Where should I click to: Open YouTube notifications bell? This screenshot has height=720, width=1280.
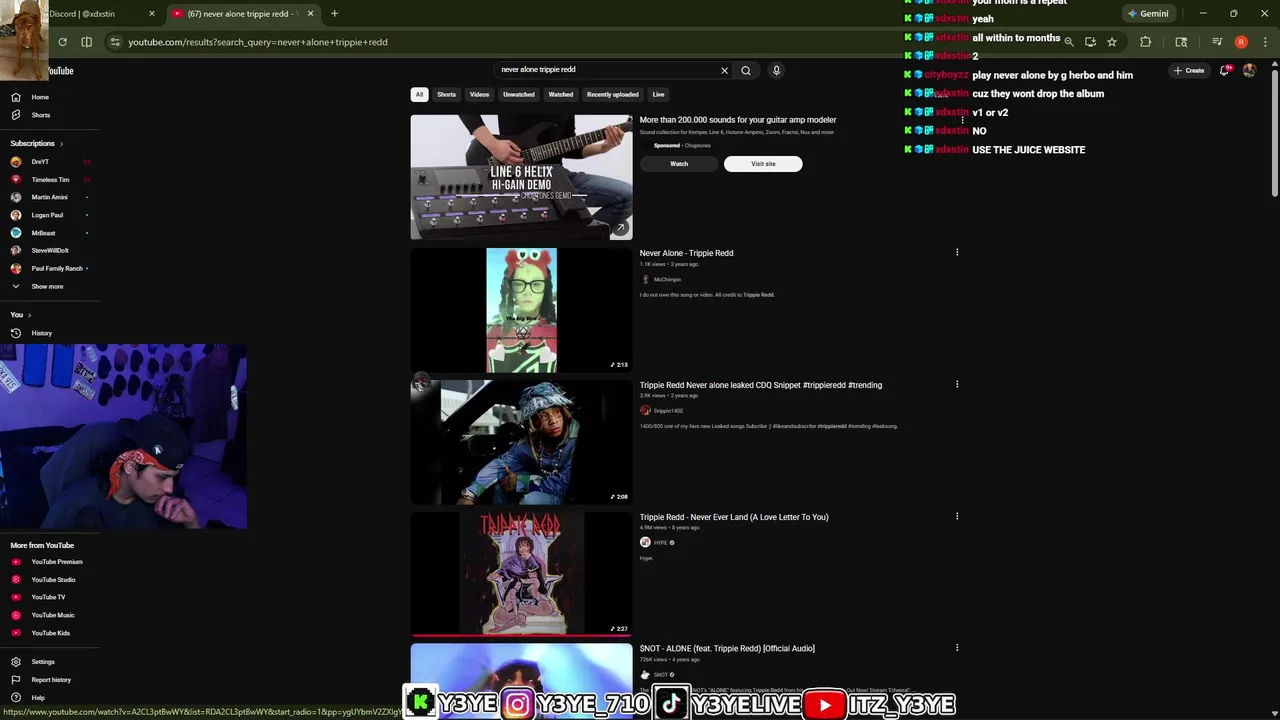click(x=1224, y=70)
